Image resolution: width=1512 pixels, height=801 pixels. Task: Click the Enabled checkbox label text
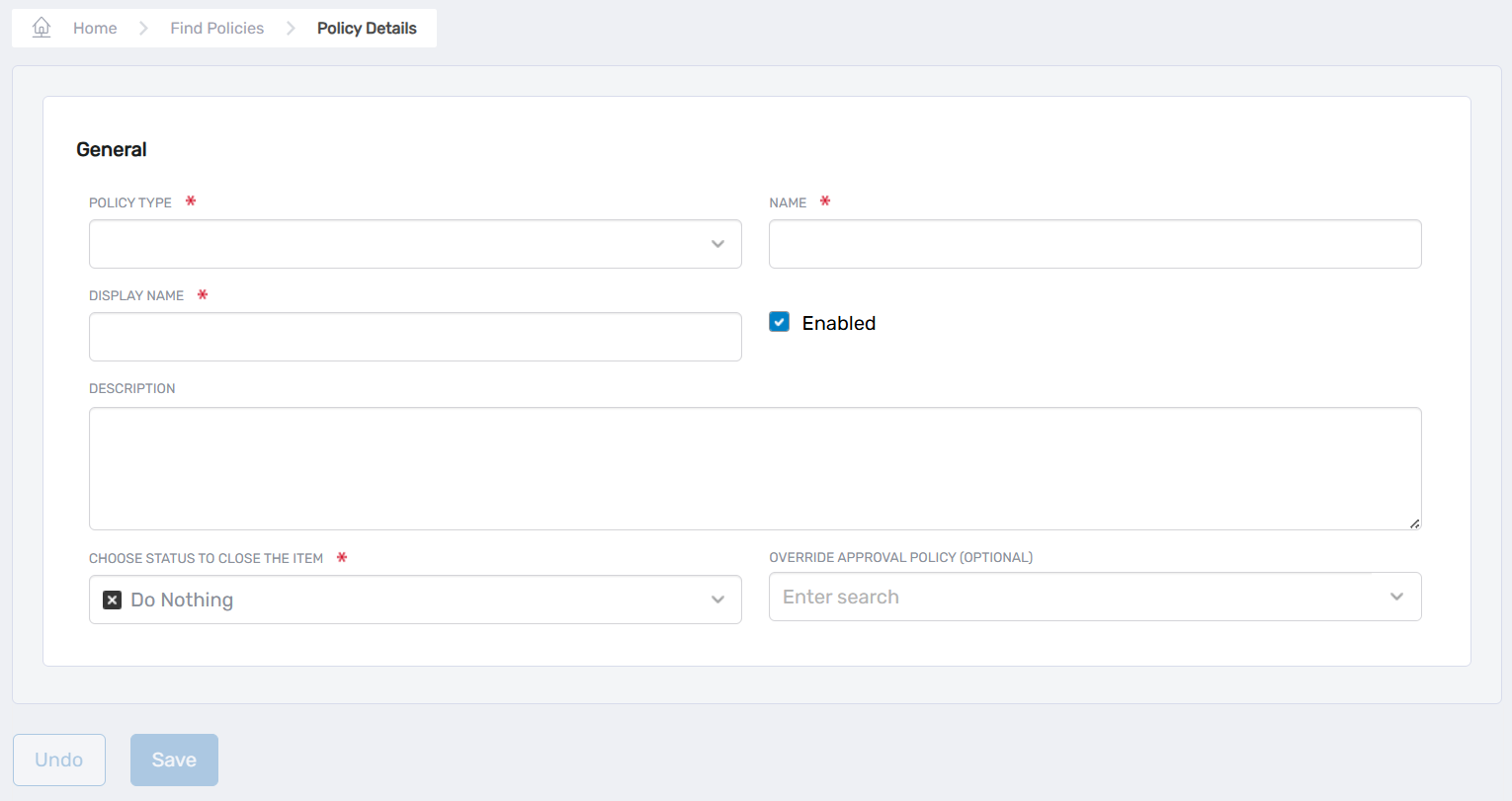pyautogui.click(x=838, y=323)
